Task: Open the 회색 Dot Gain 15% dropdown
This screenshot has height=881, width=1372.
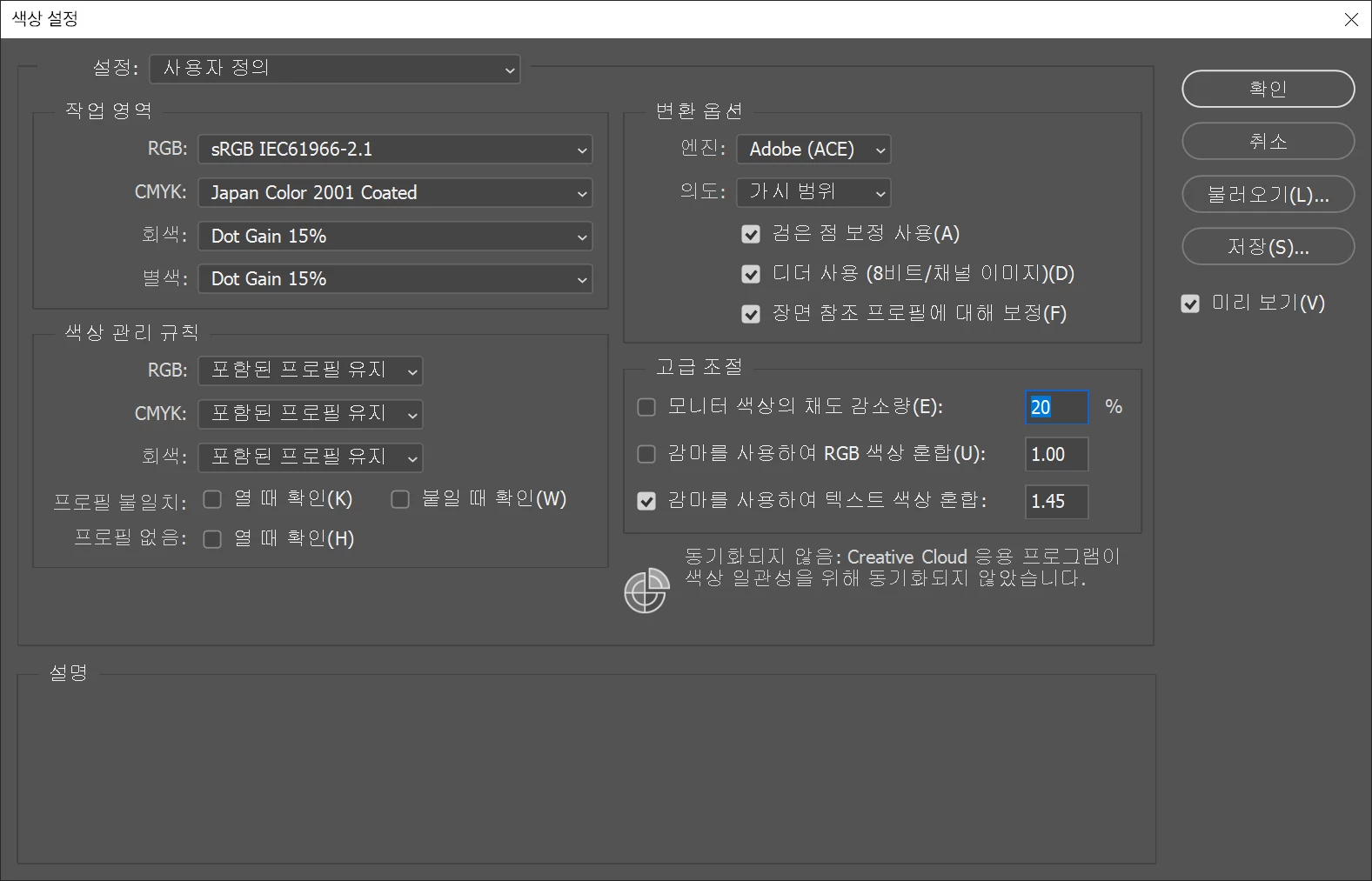Action: point(395,237)
